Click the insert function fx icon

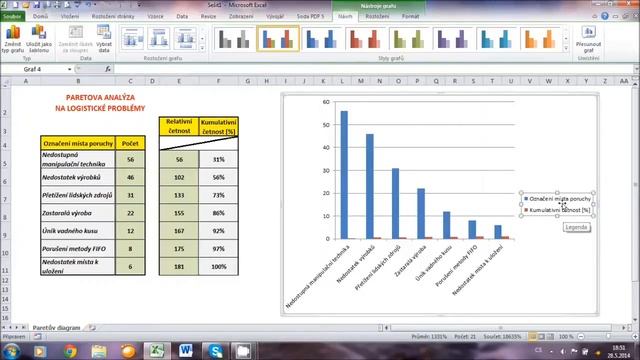(x=108, y=69)
